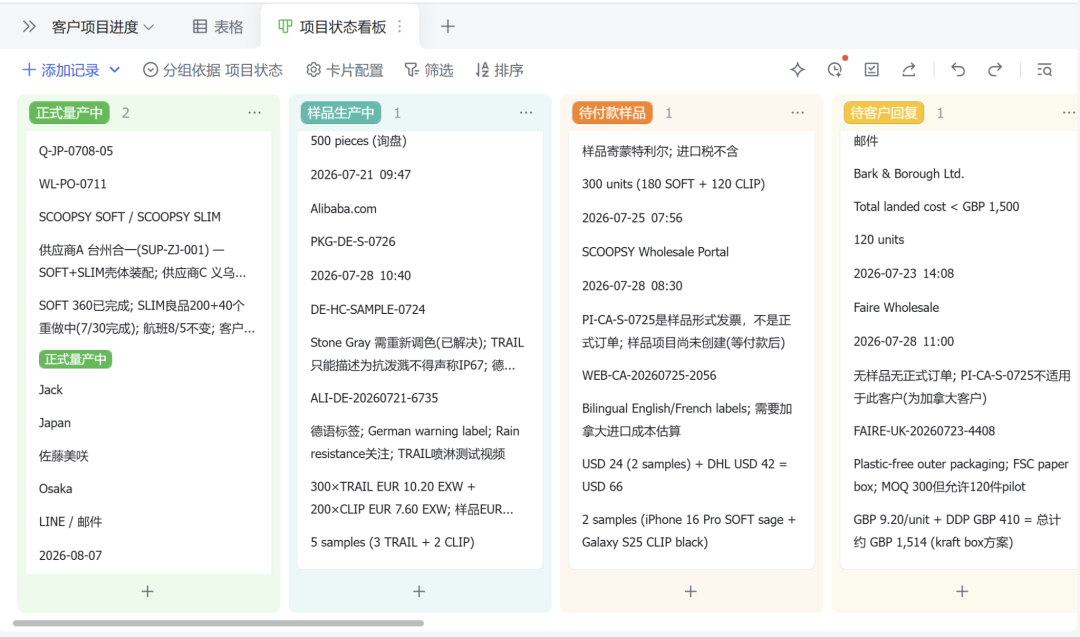
Task: Open 正式量产中 column more options
Action: tap(255, 113)
